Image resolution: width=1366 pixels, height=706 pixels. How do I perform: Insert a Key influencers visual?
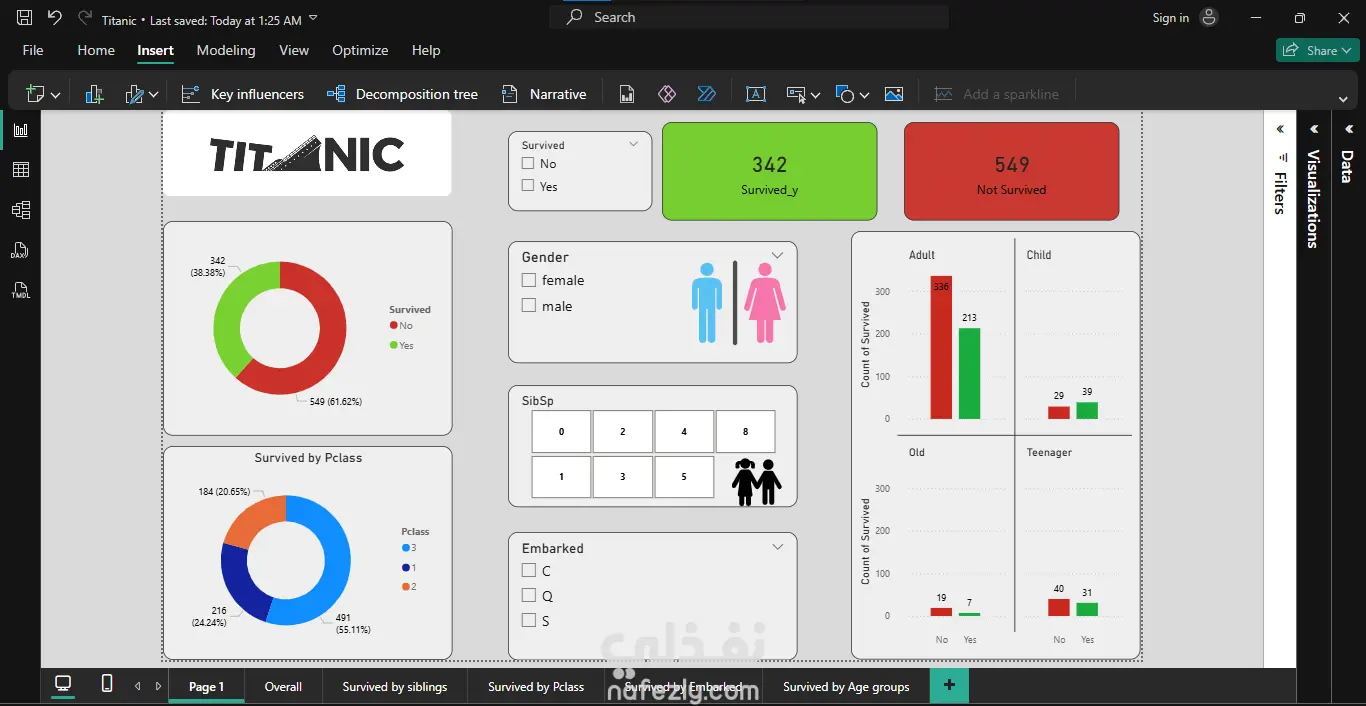click(x=242, y=94)
